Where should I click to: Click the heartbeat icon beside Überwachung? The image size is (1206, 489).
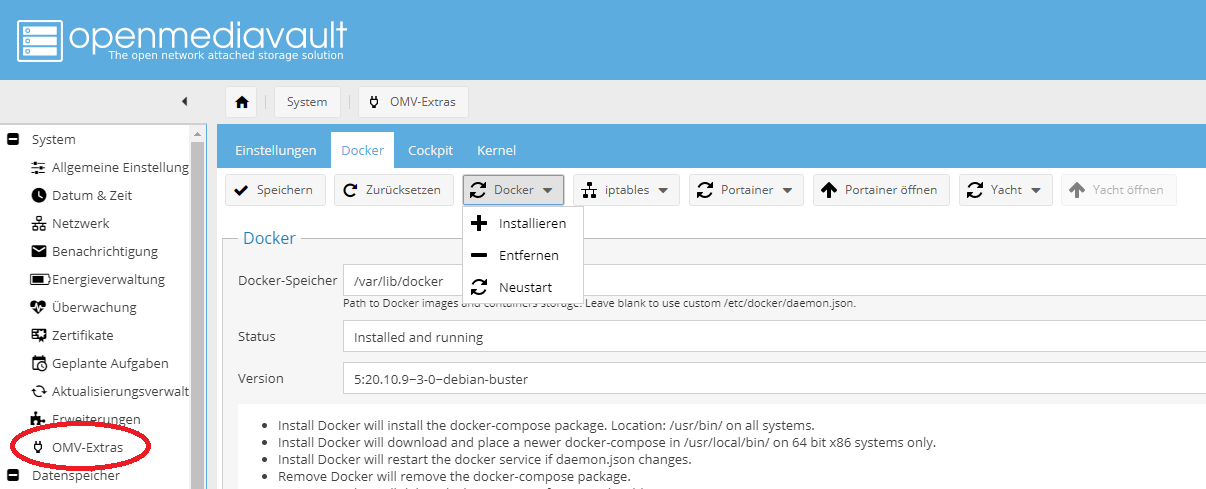39,307
